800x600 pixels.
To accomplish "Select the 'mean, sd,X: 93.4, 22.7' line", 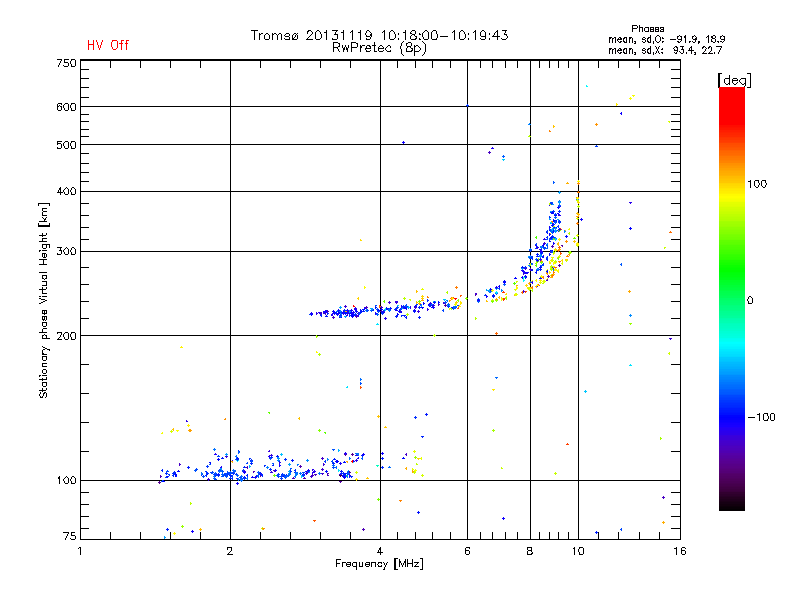I will pyautogui.click(x=665, y=50).
